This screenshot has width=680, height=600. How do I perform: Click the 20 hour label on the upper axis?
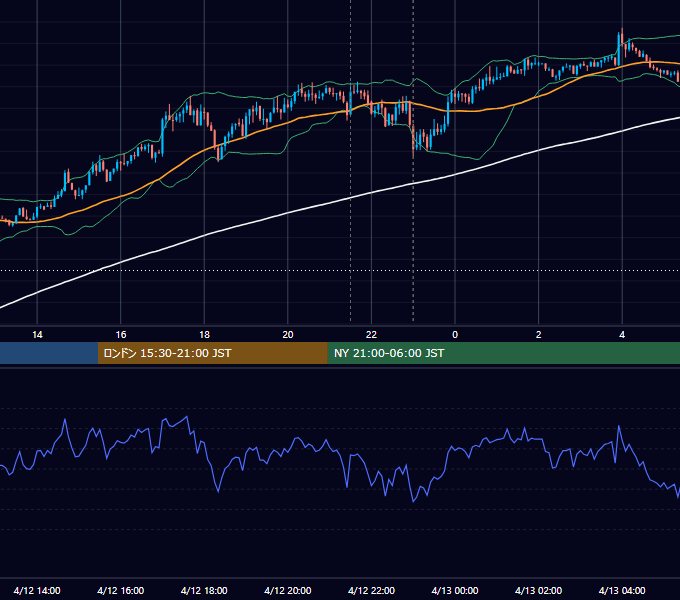pyautogui.click(x=288, y=335)
